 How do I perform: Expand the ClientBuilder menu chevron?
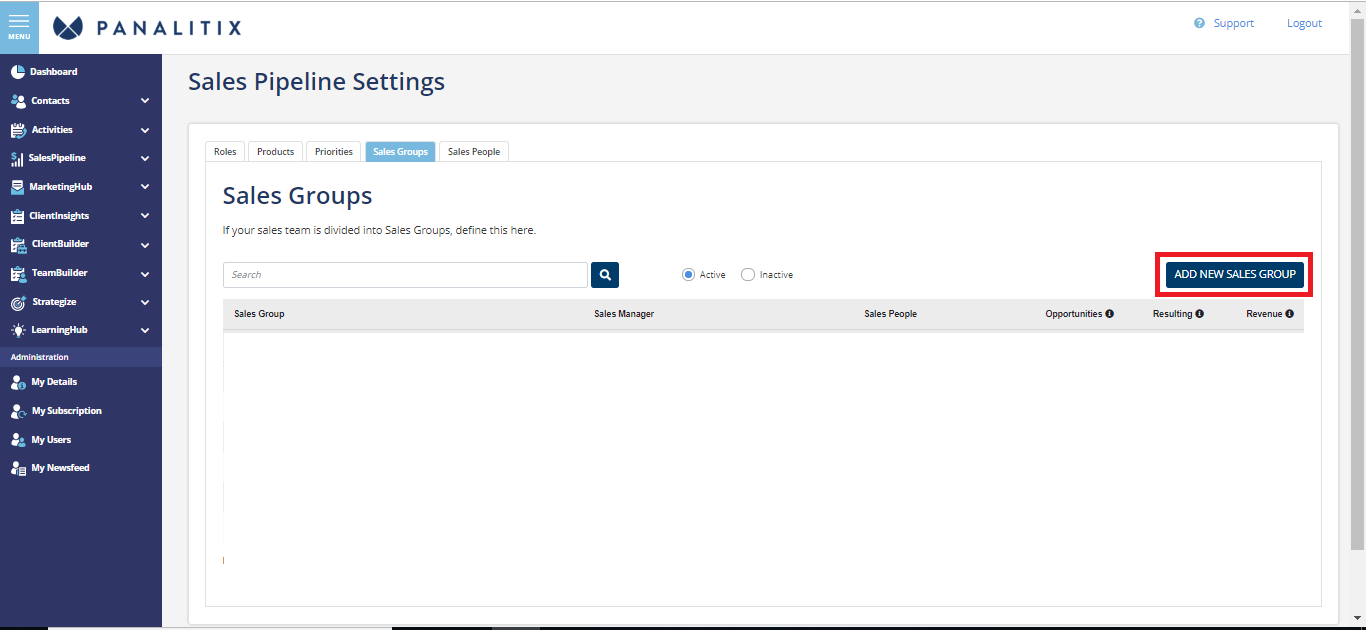145,245
